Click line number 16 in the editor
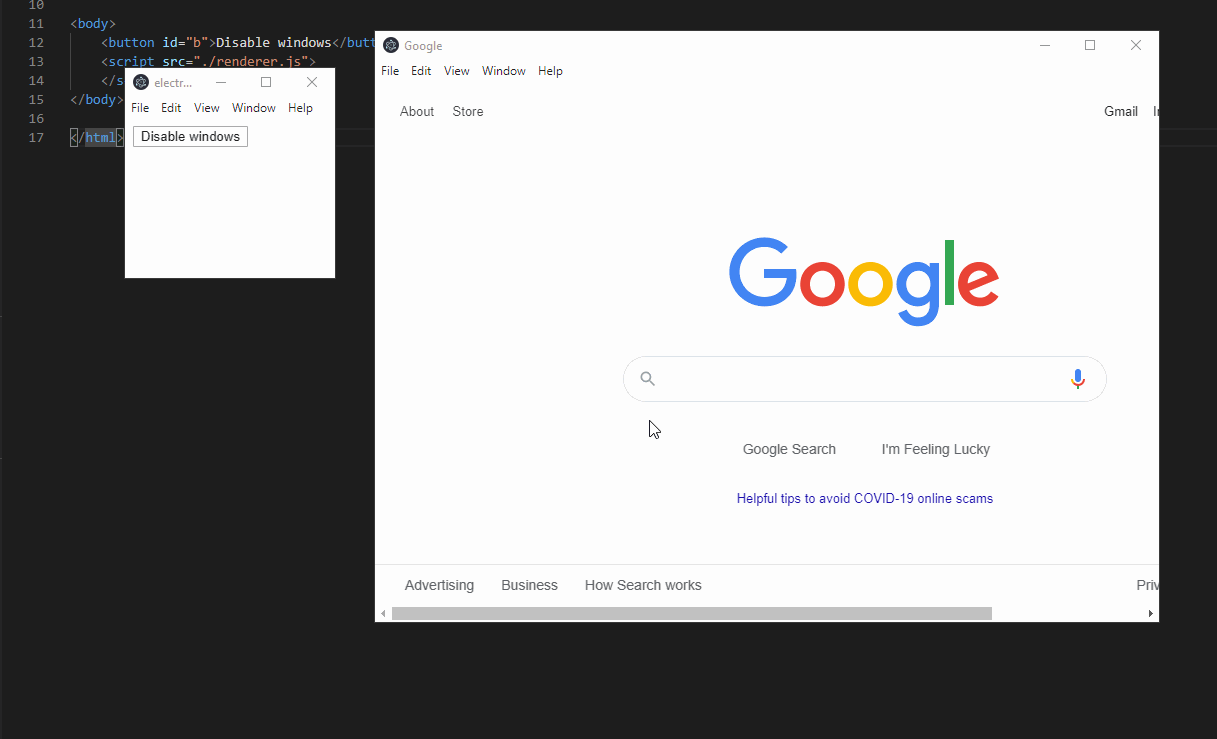Image resolution: width=1217 pixels, height=739 pixels. click(36, 119)
